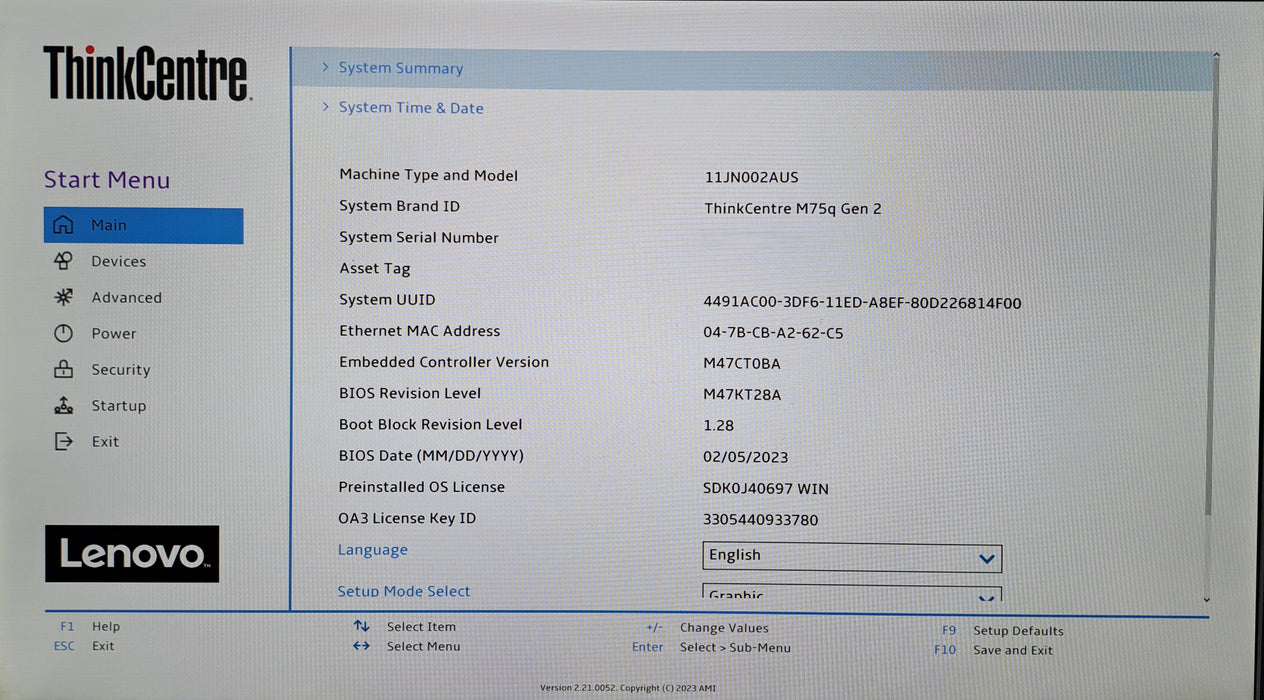Open the Setup Mode Select dropdown

click(852, 592)
